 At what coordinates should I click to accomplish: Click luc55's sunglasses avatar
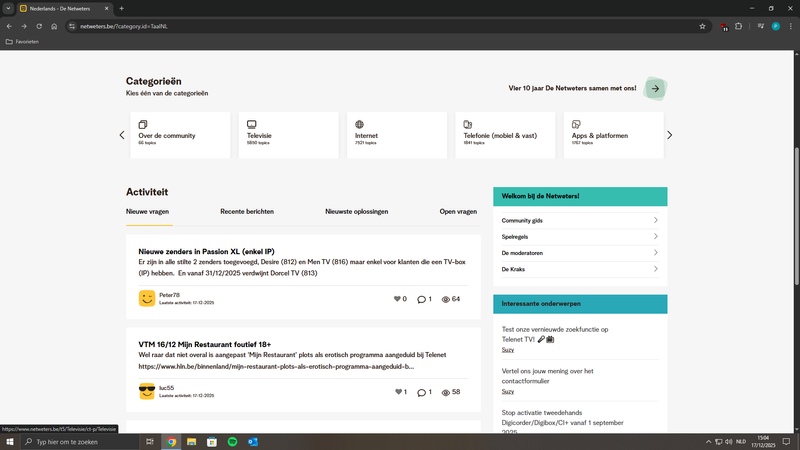147,392
